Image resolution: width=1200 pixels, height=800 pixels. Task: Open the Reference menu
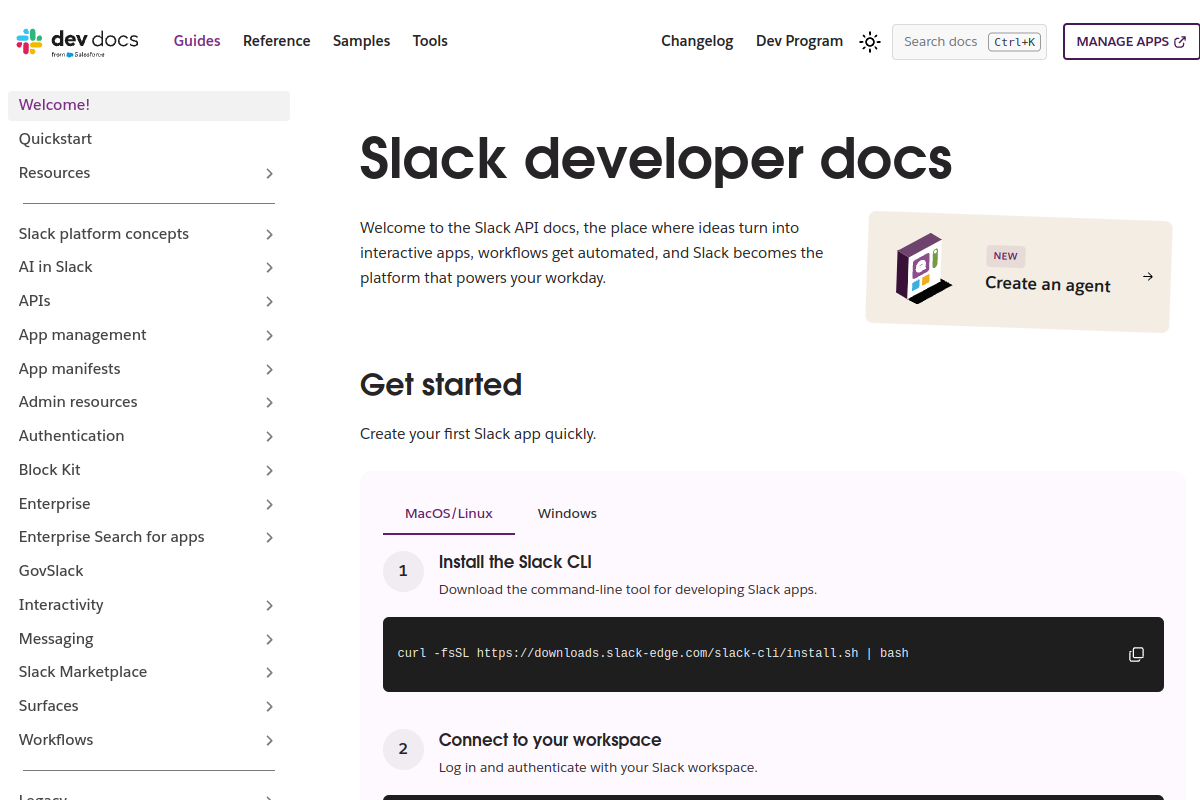[276, 41]
